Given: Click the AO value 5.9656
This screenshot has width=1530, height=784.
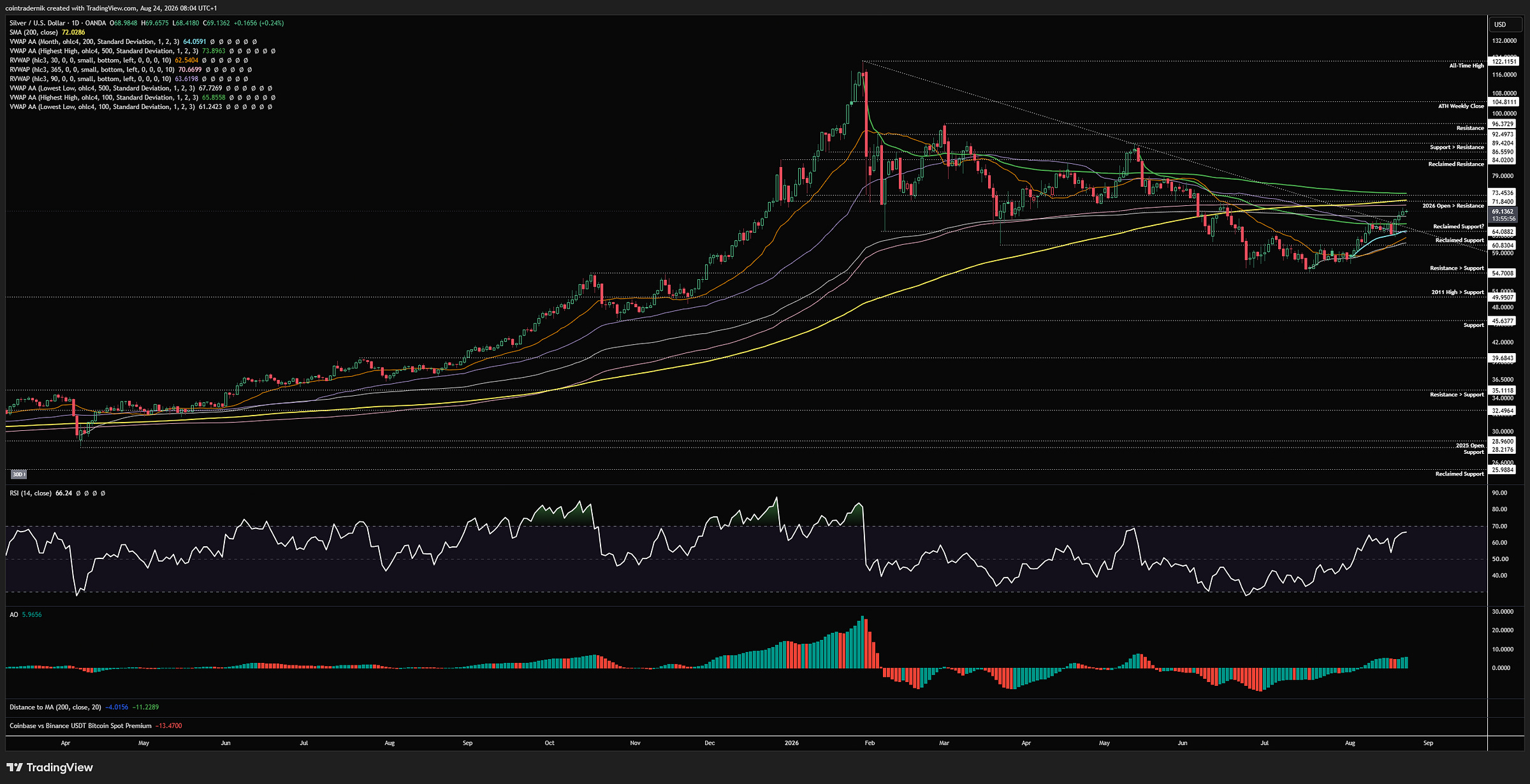Looking at the screenshot, I should click(32, 614).
